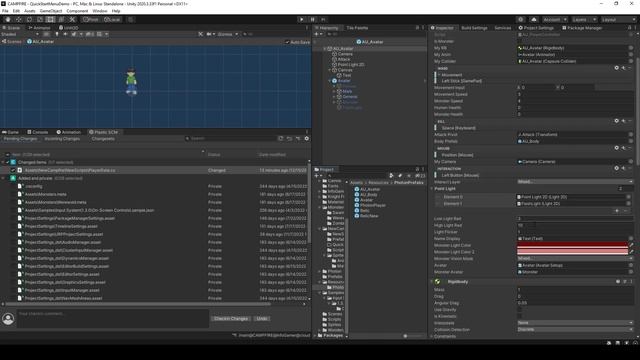The image size is (640, 360).
Task: Open the Account dropdown
Action: pyautogui.click(x=555, y=19)
